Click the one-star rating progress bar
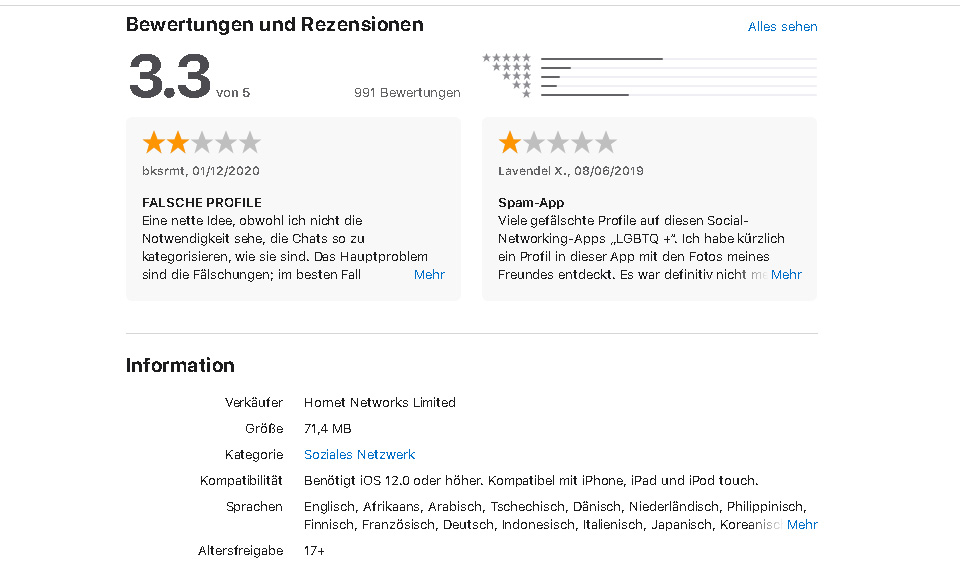Viewport: 960px width, 561px height. pos(678,95)
